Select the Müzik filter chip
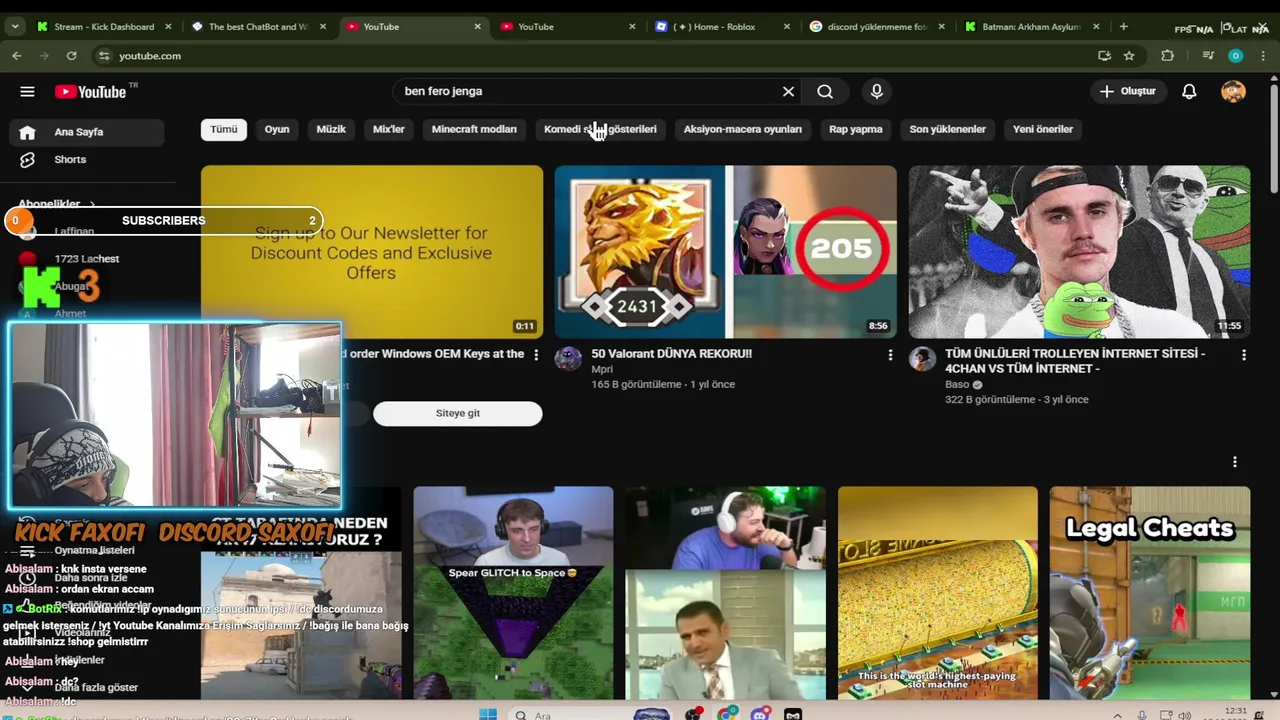The height and width of the screenshot is (720, 1280). point(331,129)
